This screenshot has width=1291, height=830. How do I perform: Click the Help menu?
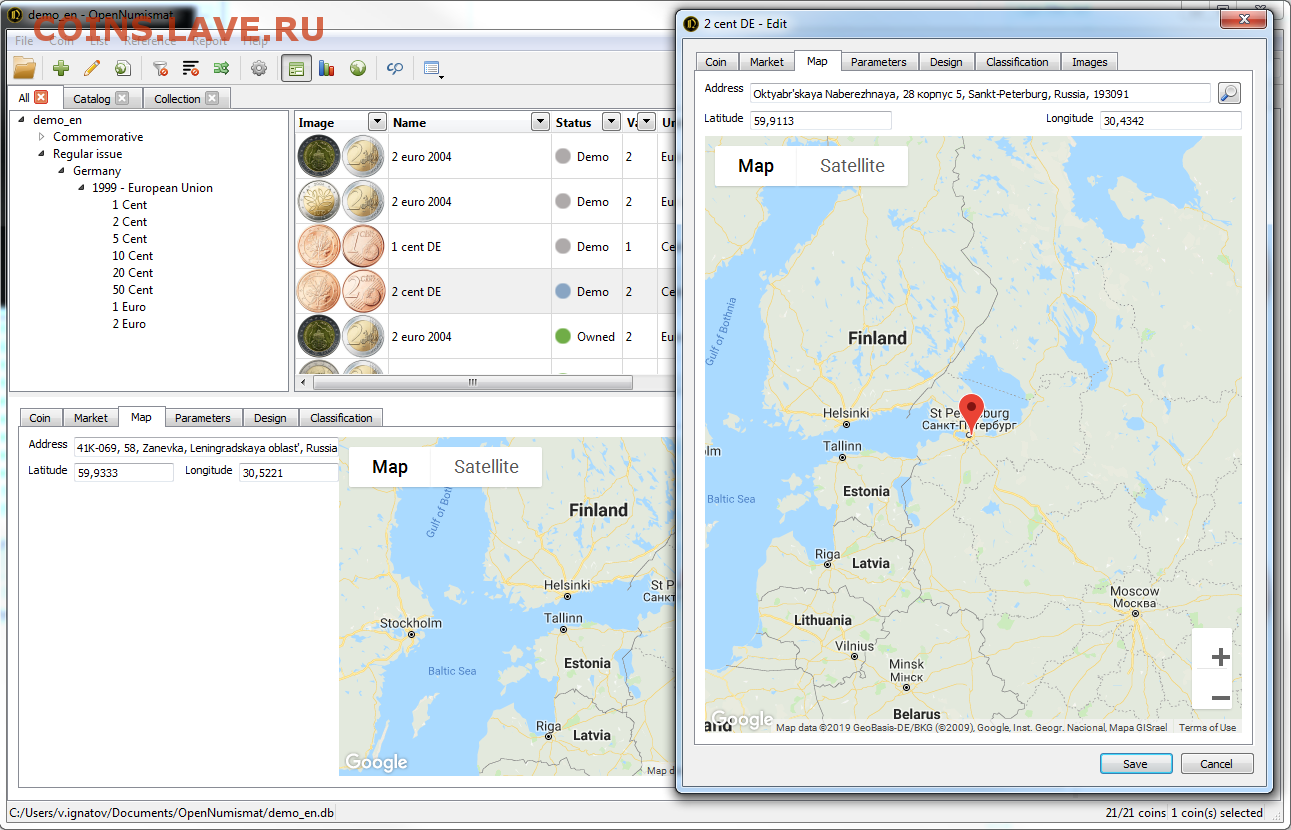[x=255, y=41]
